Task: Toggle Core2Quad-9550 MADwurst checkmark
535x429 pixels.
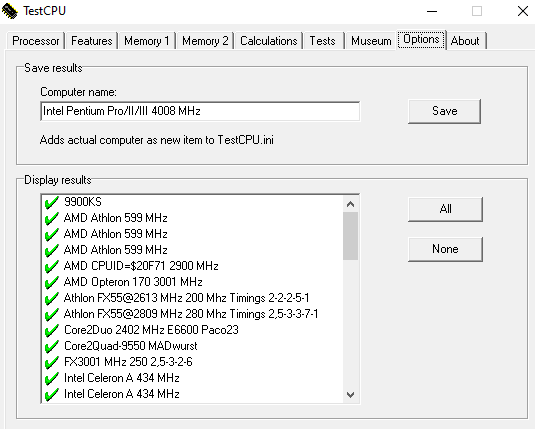Action: (52, 346)
